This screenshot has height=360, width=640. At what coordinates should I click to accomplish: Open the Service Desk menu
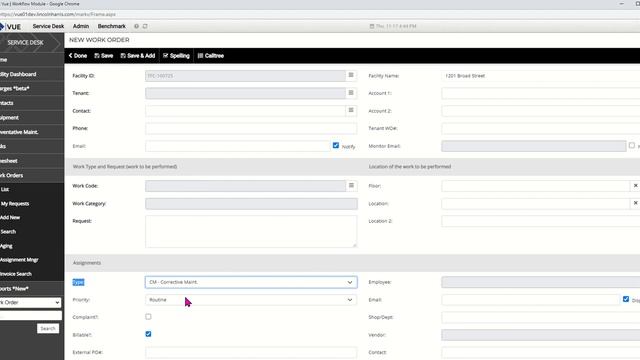pyautogui.click(x=48, y=26)
